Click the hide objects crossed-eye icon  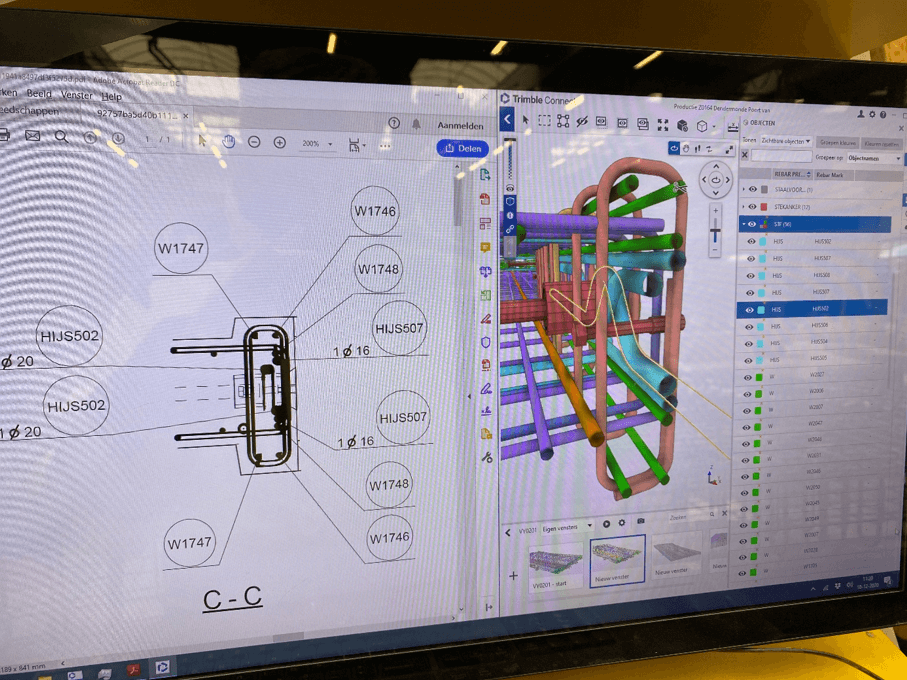582,121
